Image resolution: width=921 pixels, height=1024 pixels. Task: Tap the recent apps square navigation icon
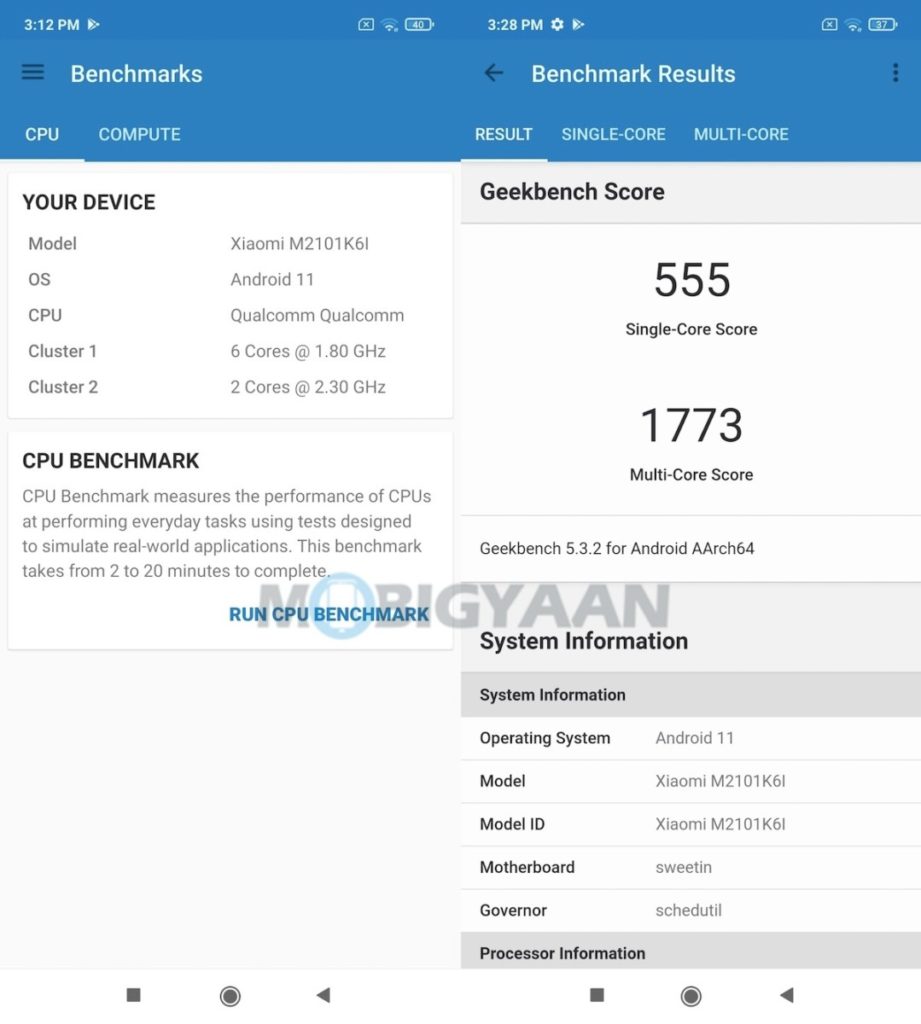[x=135, y=995]
